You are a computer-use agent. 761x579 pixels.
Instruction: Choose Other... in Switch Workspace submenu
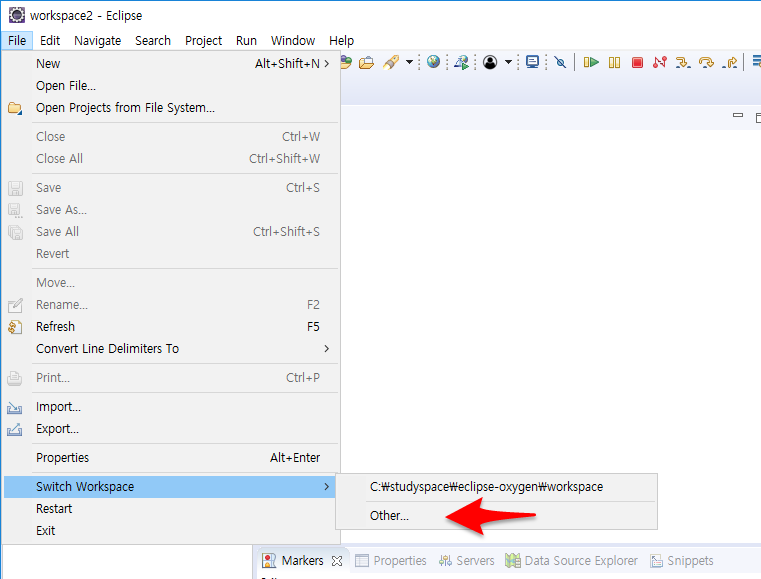(496, 515)
